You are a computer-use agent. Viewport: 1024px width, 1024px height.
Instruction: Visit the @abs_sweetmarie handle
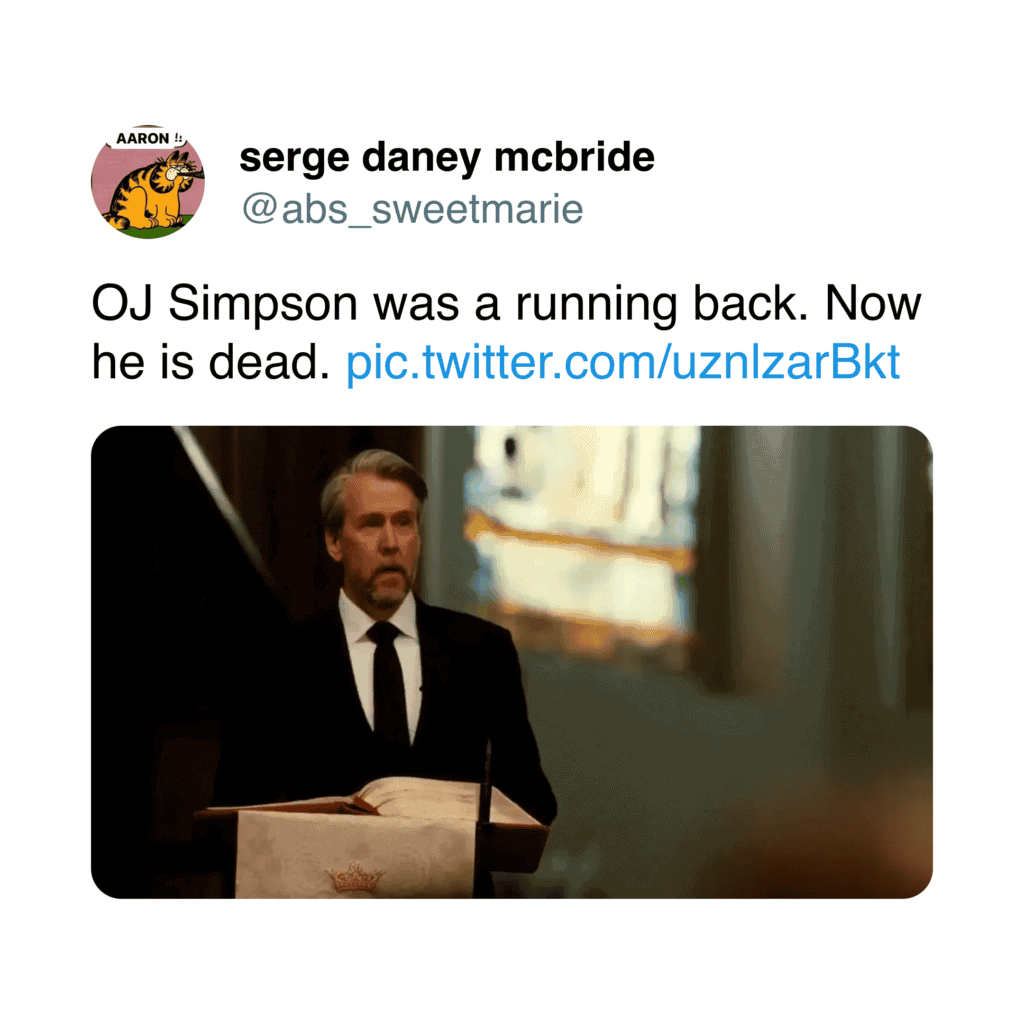(412, 209)
